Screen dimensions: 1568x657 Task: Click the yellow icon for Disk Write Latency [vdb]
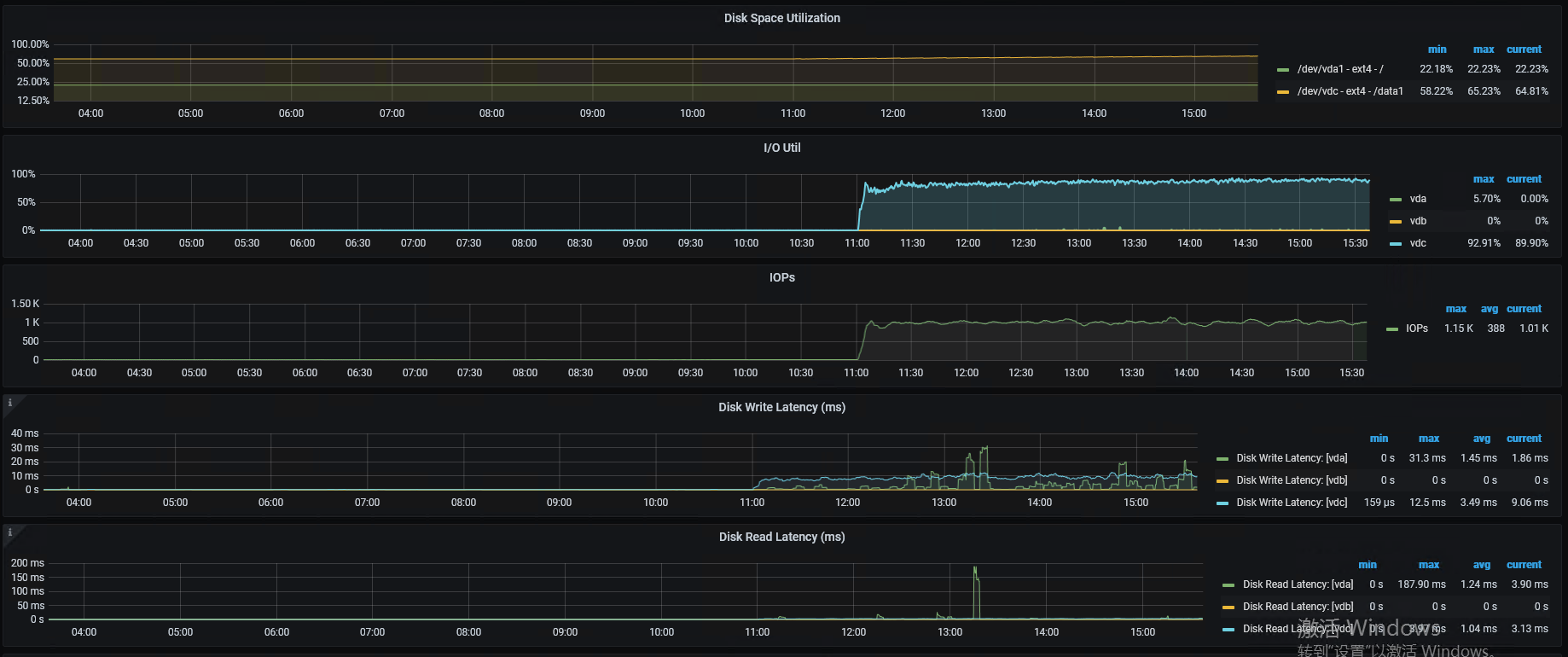(x=1222, y=481)
